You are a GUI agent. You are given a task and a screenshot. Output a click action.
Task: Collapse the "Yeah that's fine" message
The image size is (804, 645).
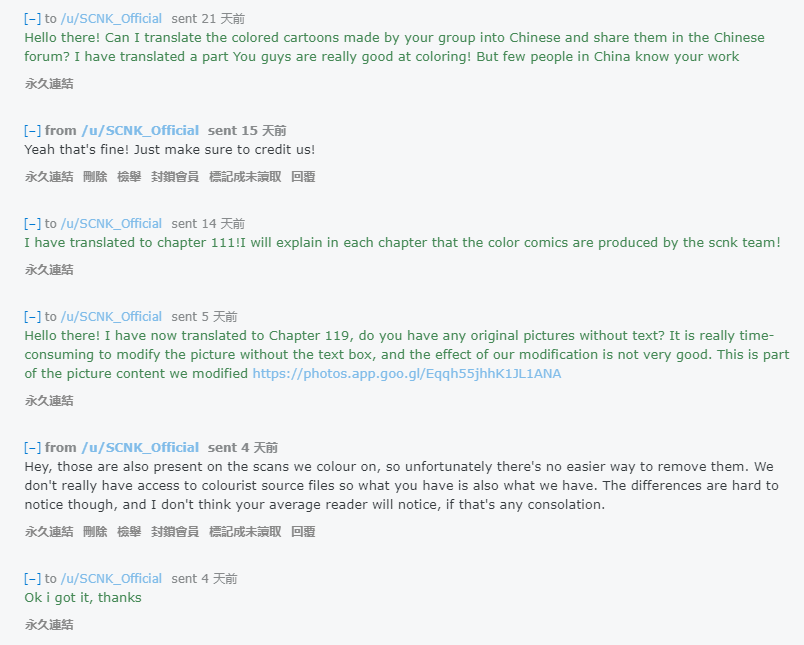[x=33, y=131]
